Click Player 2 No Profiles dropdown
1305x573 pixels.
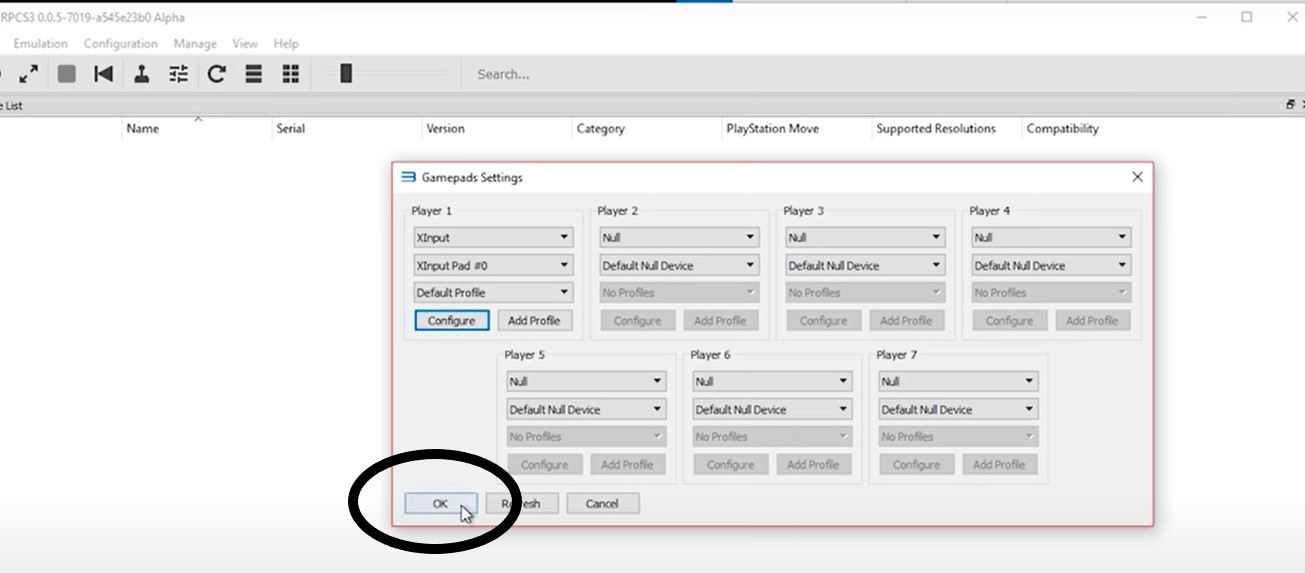679,293
